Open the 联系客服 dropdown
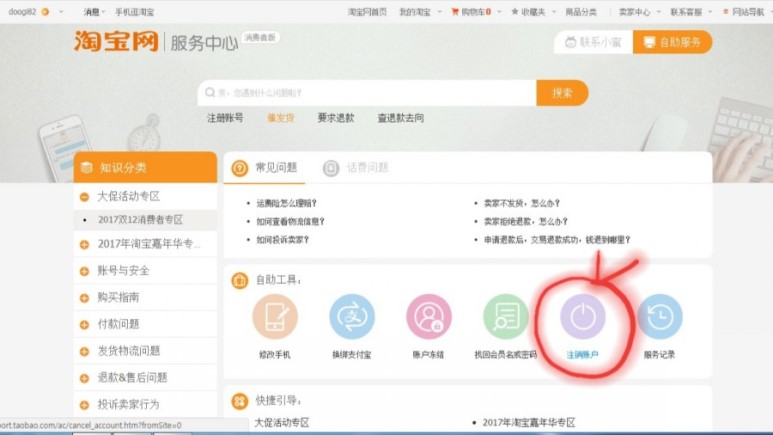 (x=691, y=12)
